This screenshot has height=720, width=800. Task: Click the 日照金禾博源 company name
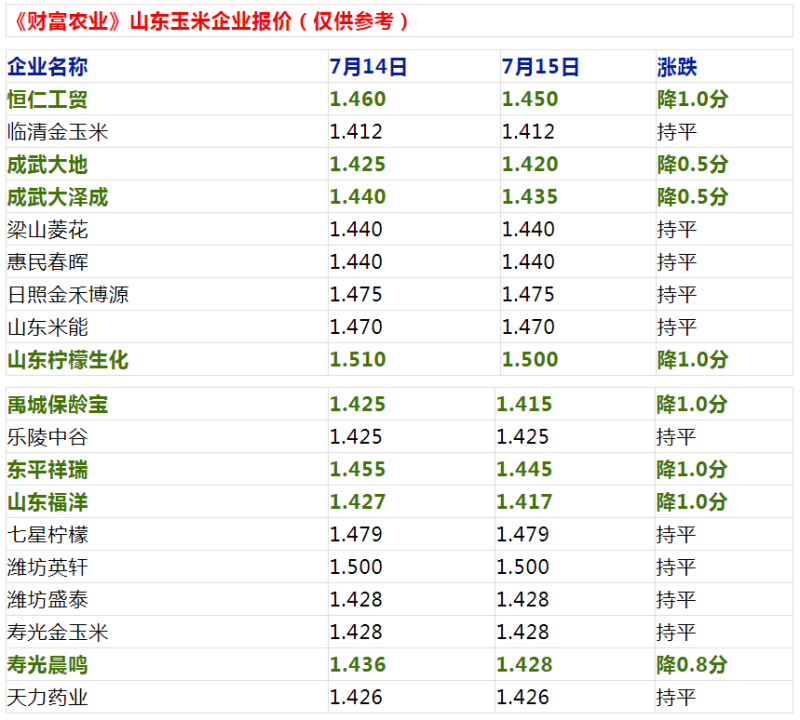(68, 295)
